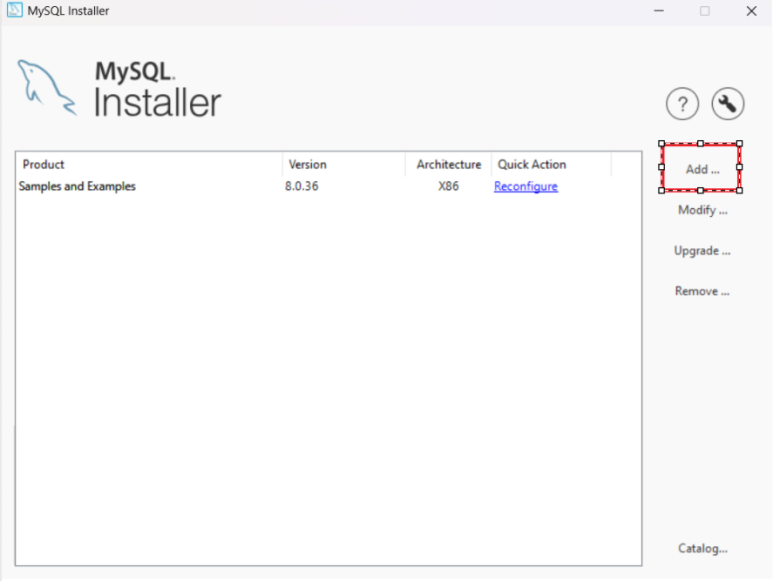Viewport: 773px width, 581px height.
Task: Click the 8.0.36 version cell
Action: click(301, 186)
